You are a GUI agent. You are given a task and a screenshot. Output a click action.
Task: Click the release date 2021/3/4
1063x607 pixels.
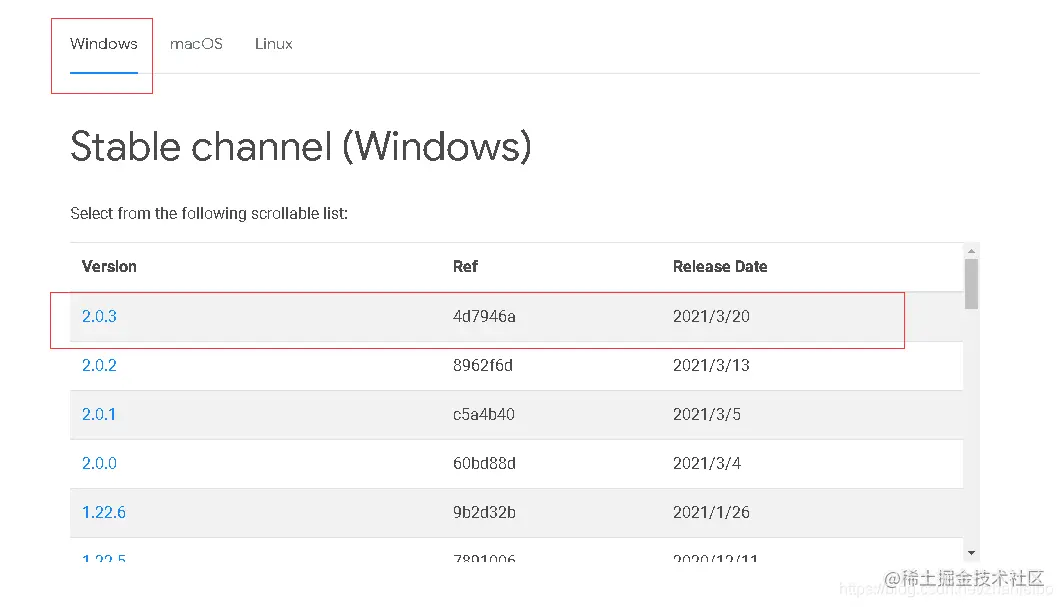(707, 463)
